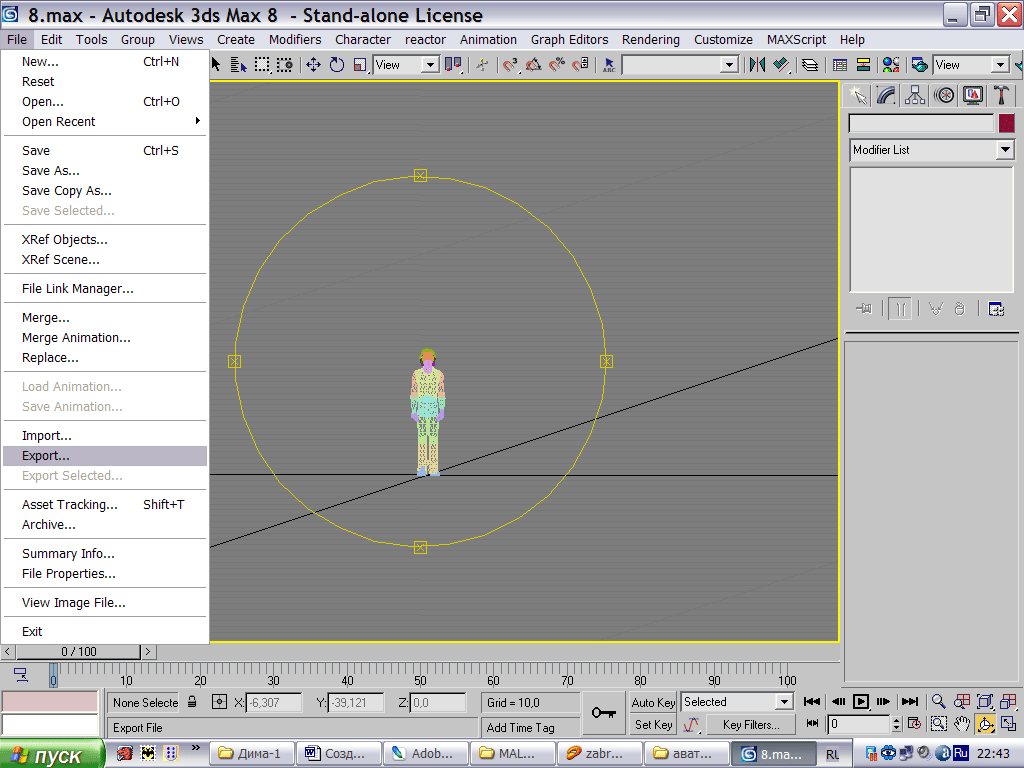Viewport: 1024px width, 768px height.
Task: Select the Zoom viewport tool
Action: pyautogui.click(x=938, y=702)
